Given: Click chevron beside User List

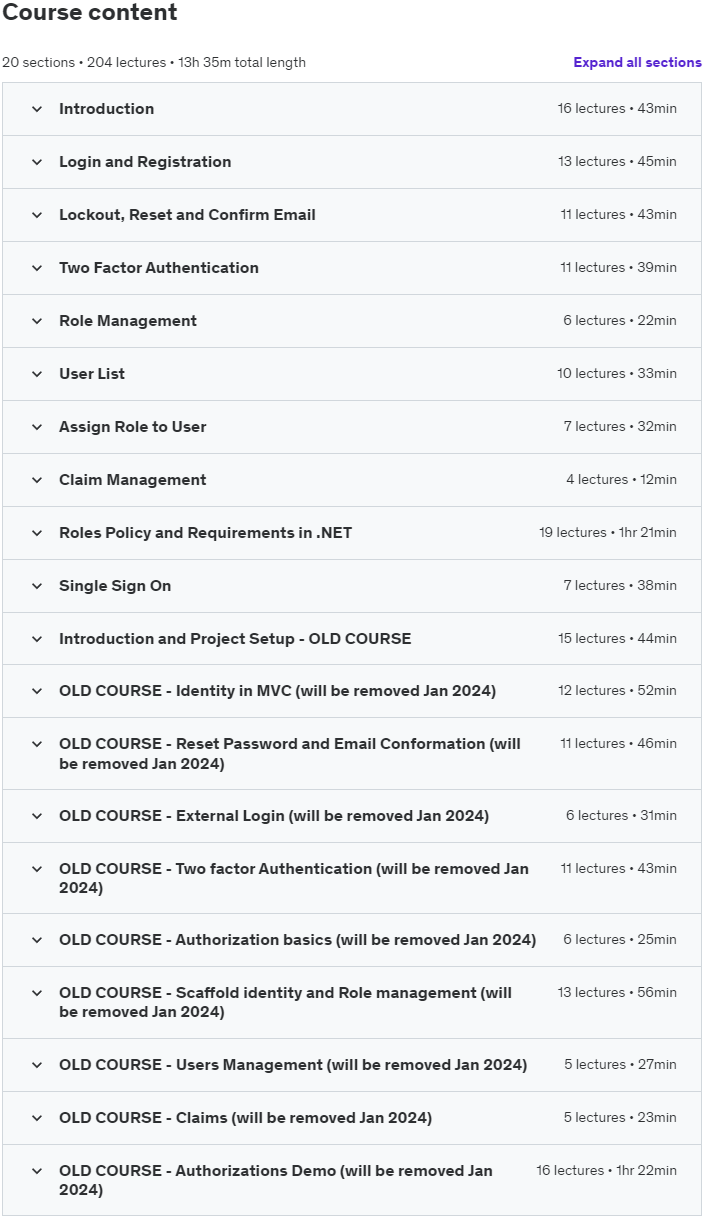Looking at the screenshot, I should pos(37,374).
